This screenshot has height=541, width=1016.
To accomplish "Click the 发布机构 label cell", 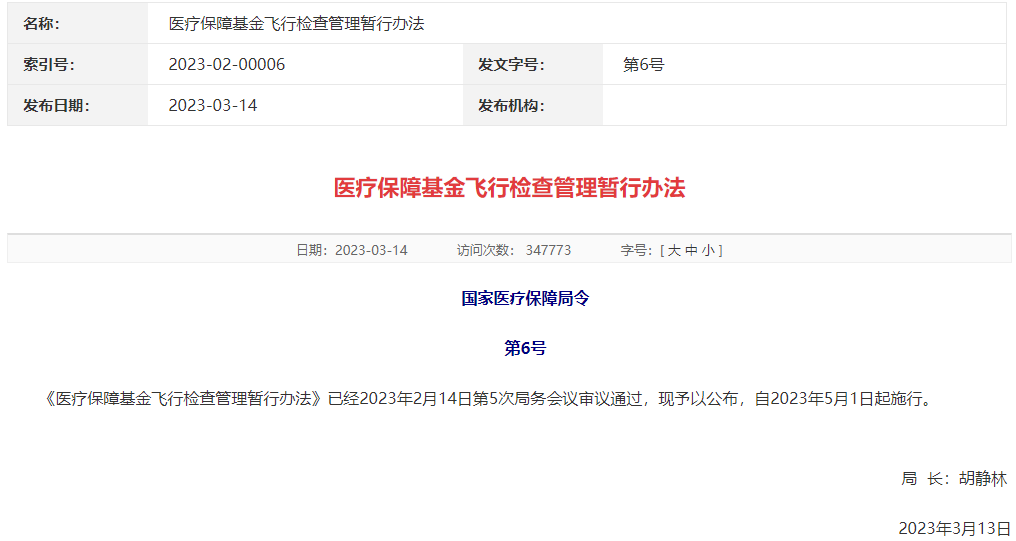I will [511, 106].
